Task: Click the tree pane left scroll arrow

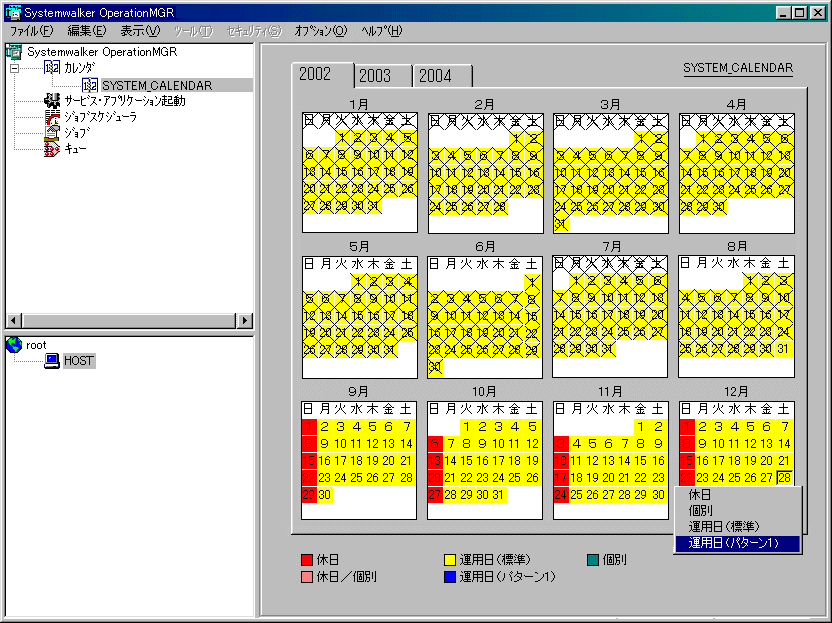Action: (14, 321)
